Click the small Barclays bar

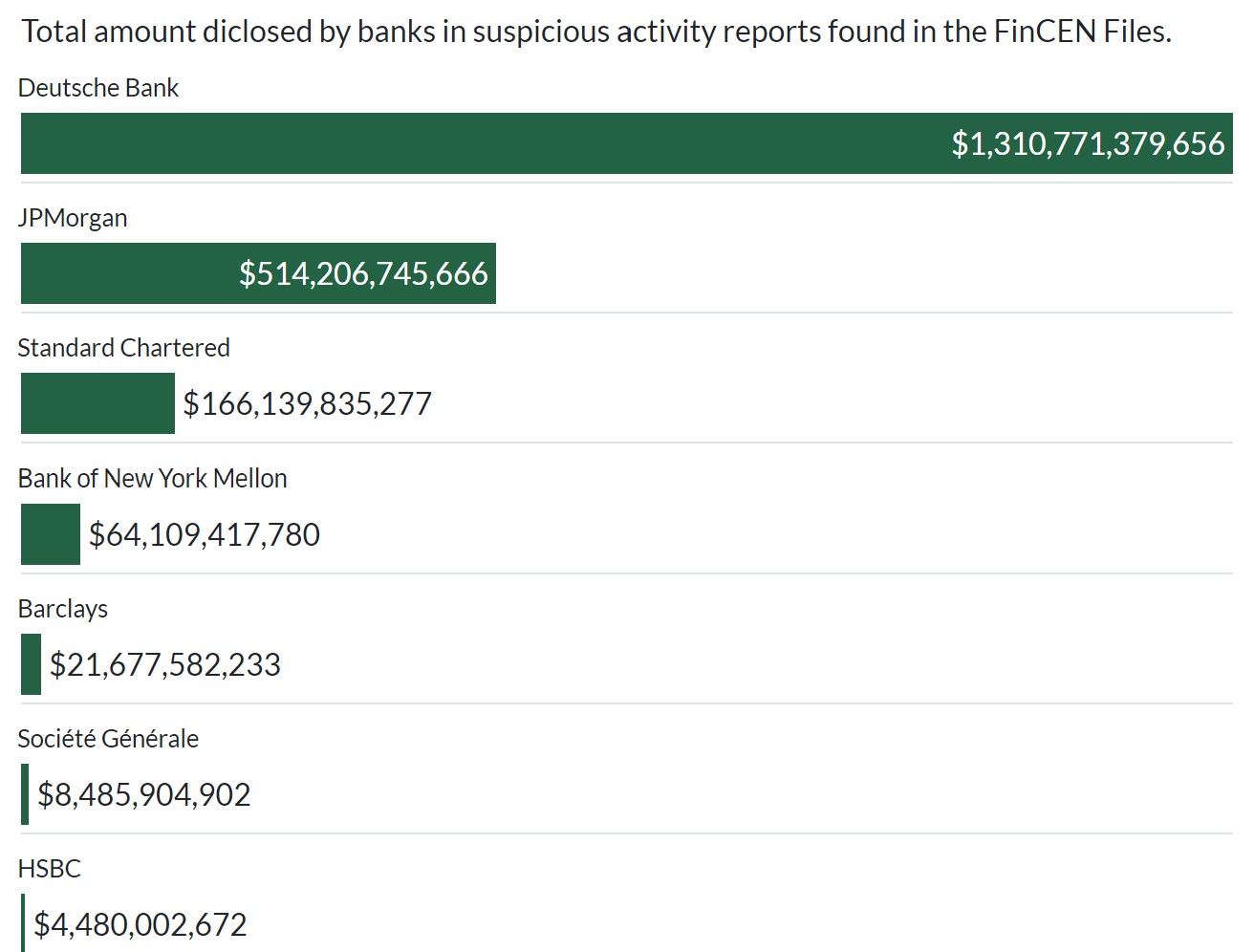click(x=32, y=664)
